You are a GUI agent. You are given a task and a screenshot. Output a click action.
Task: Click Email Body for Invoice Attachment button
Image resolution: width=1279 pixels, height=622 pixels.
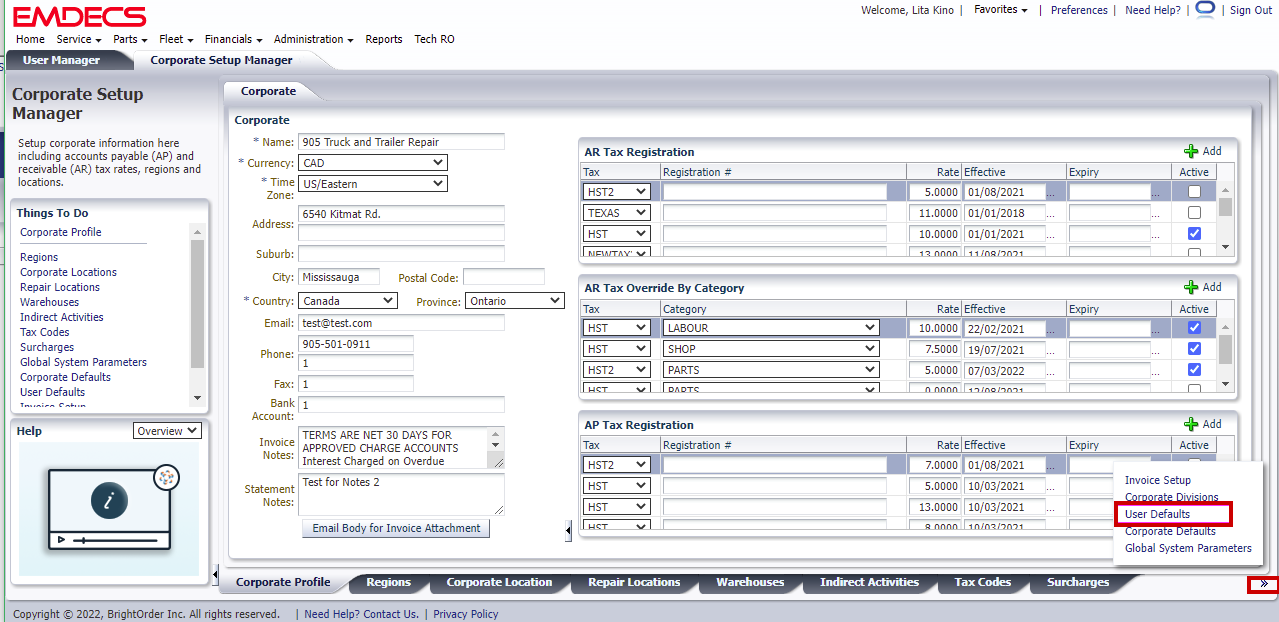[x=395, y=528]
